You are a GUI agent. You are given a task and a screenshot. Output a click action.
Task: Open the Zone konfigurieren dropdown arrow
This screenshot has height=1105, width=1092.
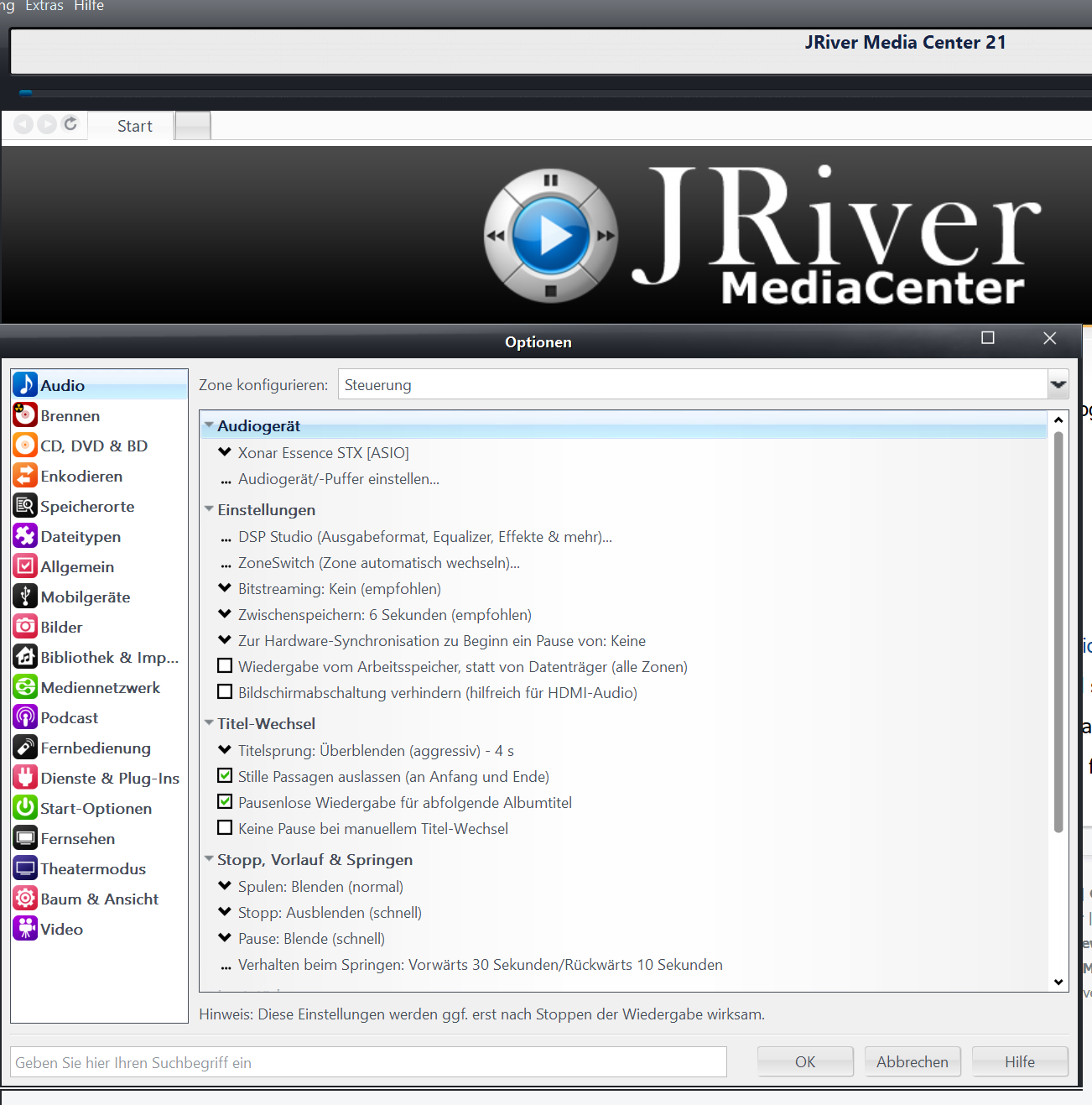(x=1058, y=384)
